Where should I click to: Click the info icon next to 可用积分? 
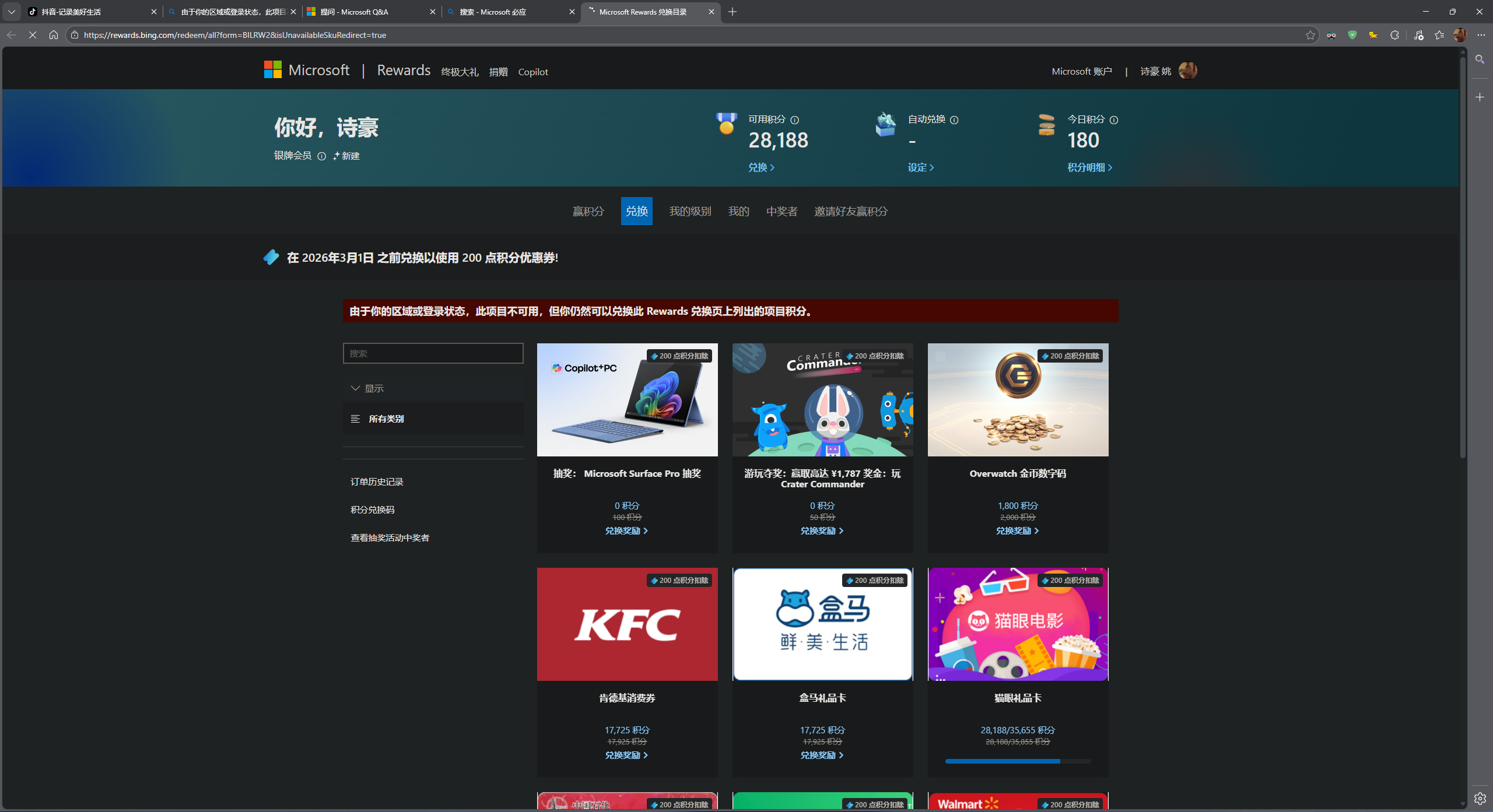coord(794,120)
